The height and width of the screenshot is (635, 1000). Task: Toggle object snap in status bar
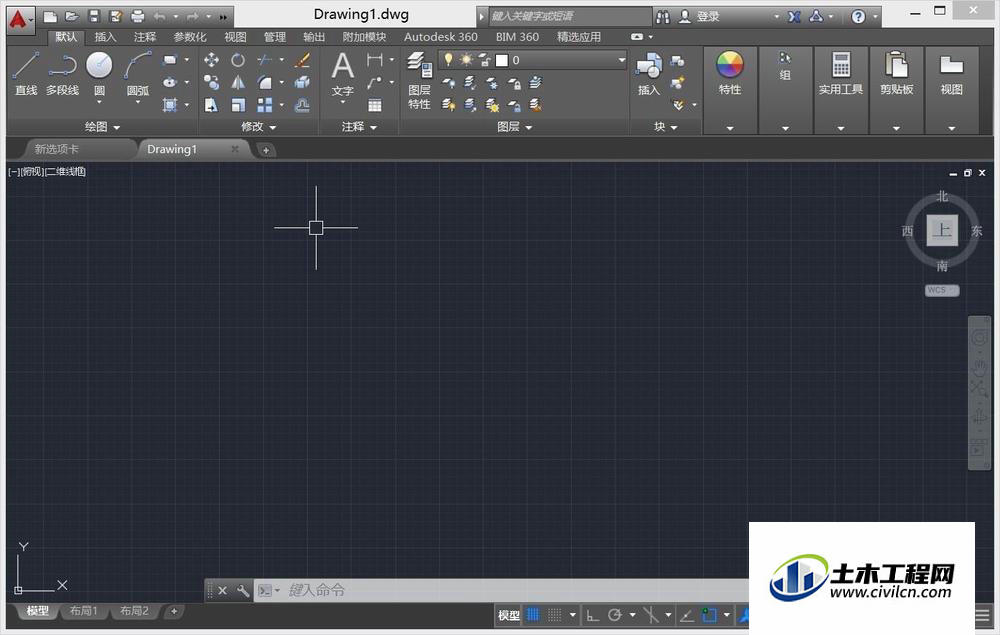pos(709,615)
